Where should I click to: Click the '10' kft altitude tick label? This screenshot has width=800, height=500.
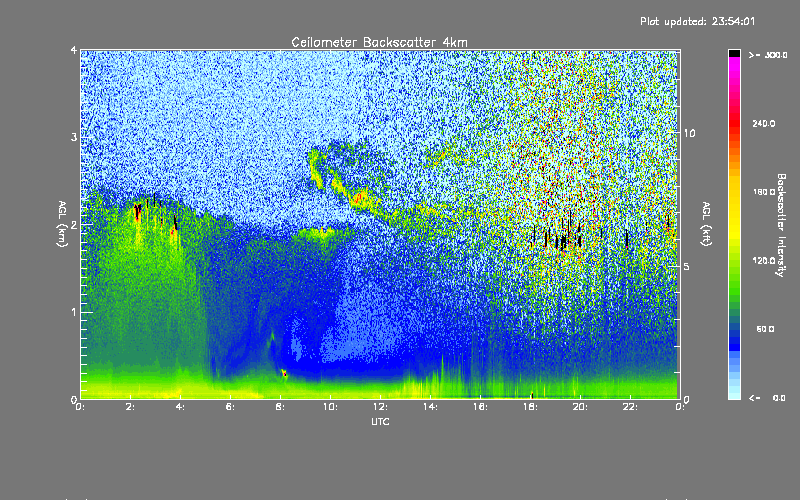[x=689, y=133]
